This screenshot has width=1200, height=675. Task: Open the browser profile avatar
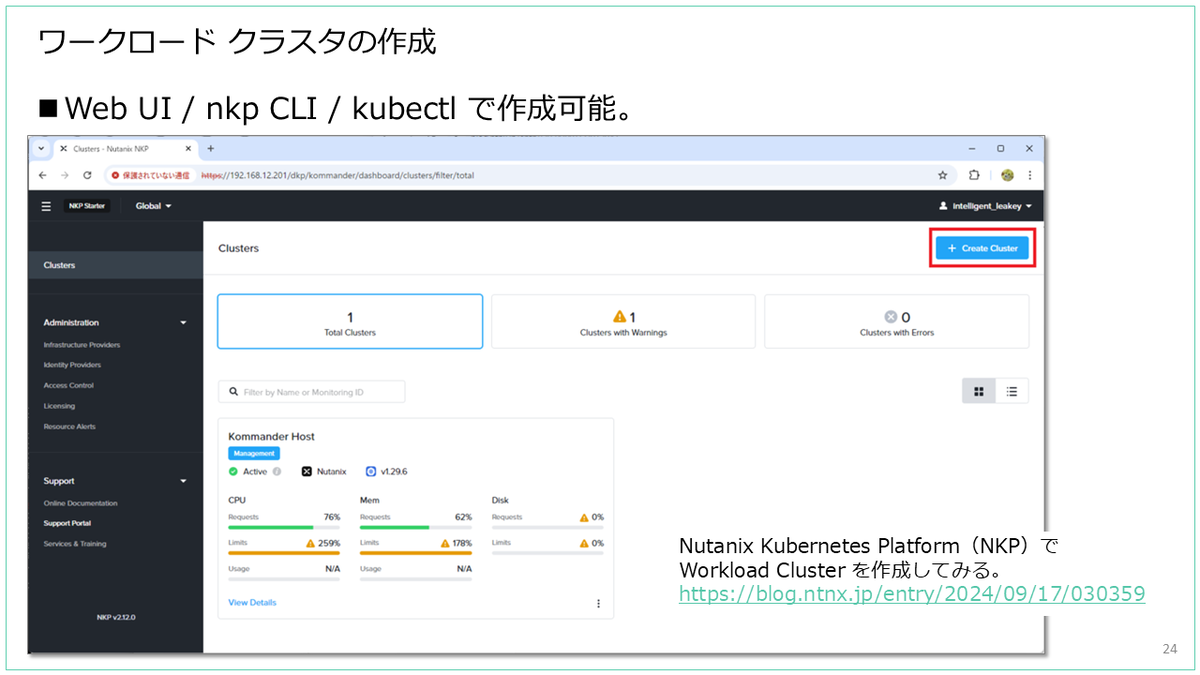(1007, 175)
